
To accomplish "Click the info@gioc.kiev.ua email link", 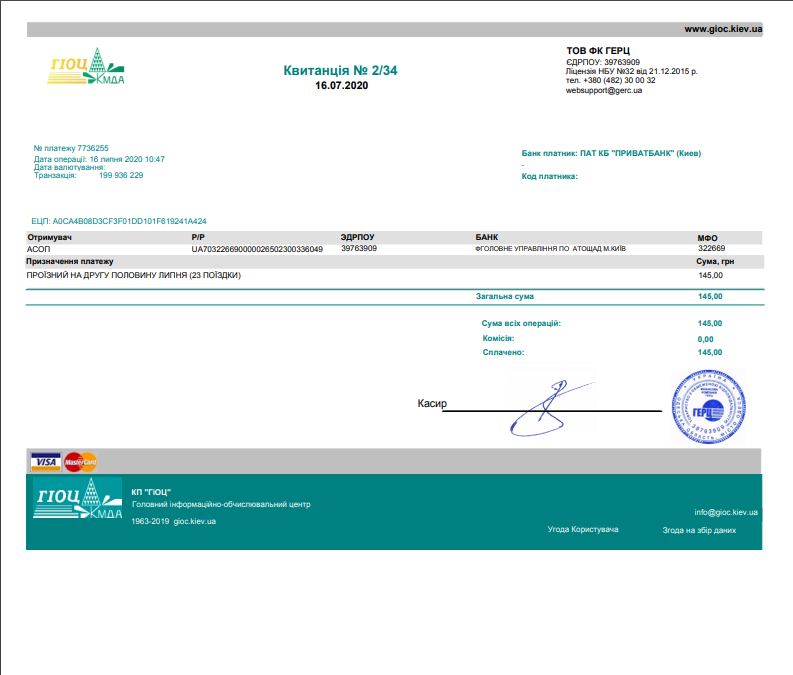I will pyautogui.click(x=726, y=512).
